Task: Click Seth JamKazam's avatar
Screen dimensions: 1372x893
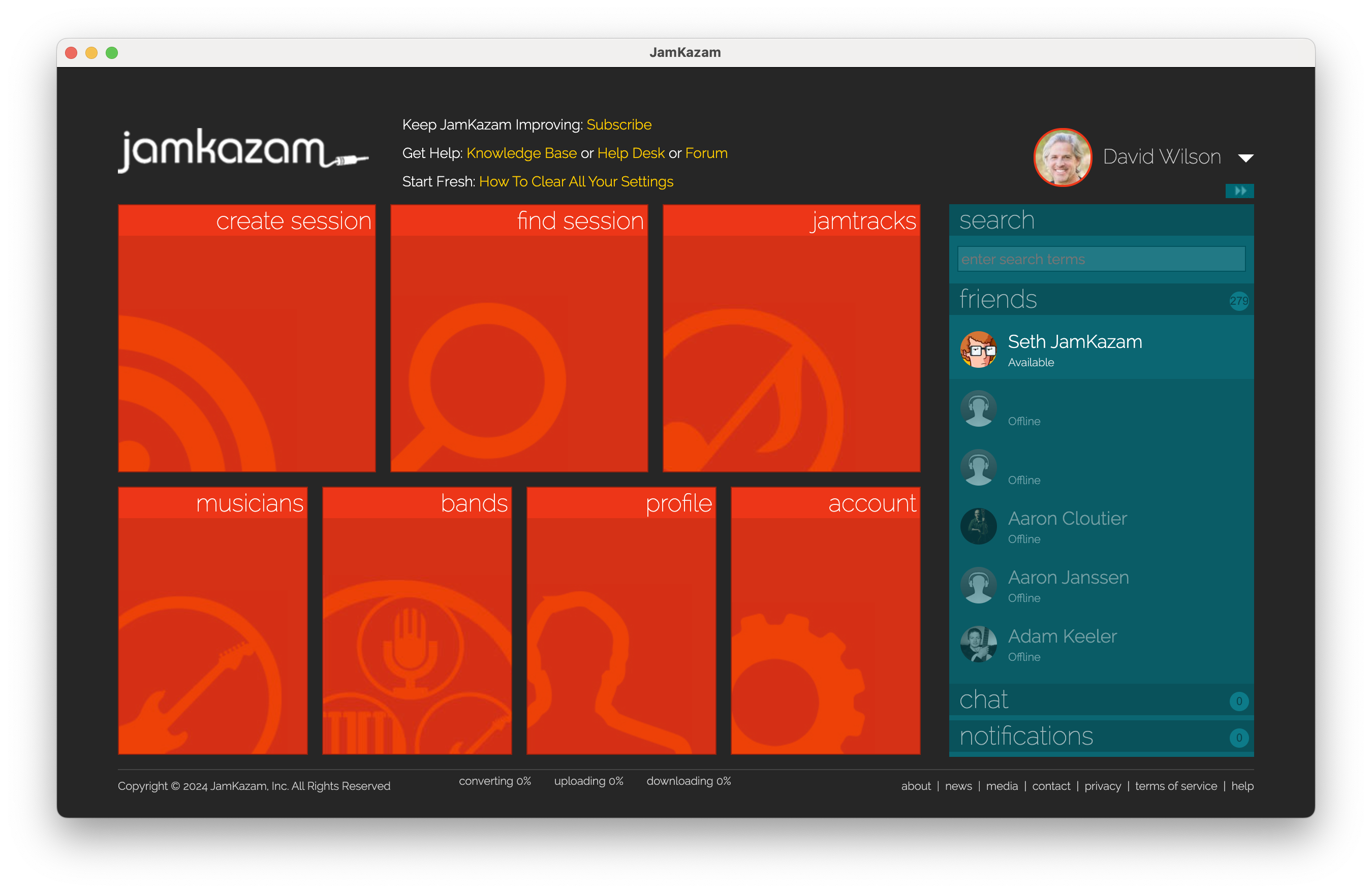Action: pos(978,349)
